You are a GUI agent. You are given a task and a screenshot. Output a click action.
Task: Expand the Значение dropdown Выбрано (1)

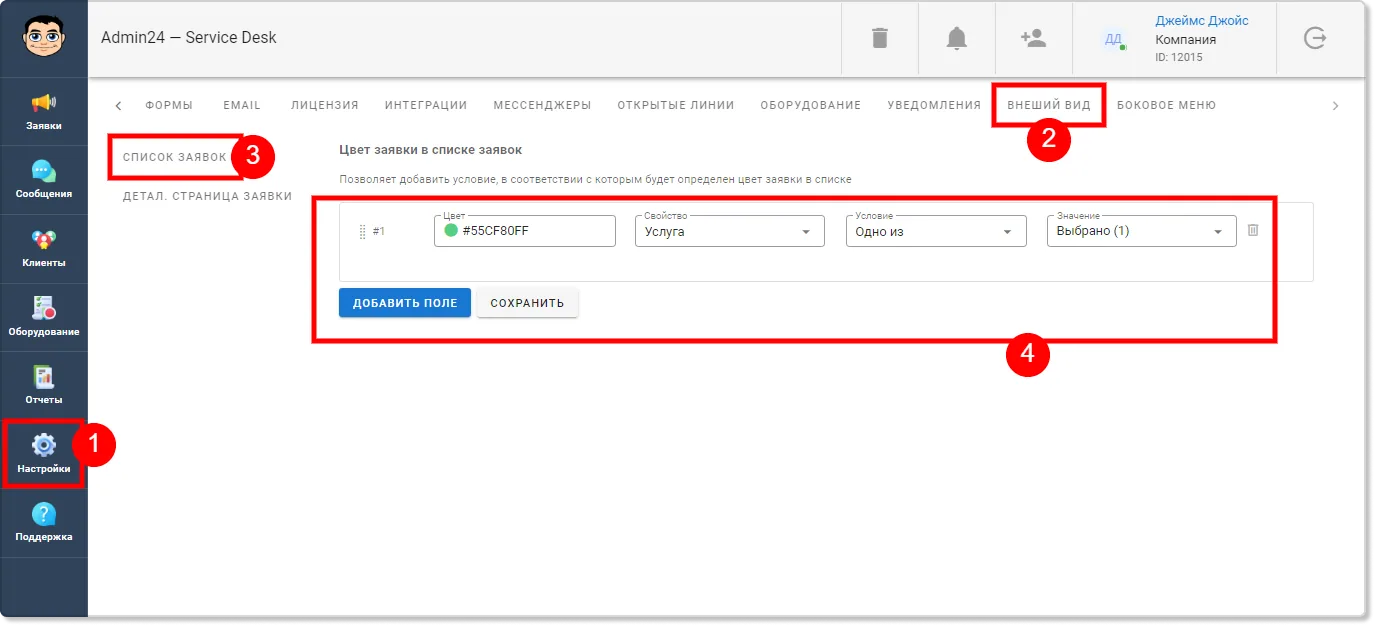point(1141,231)
